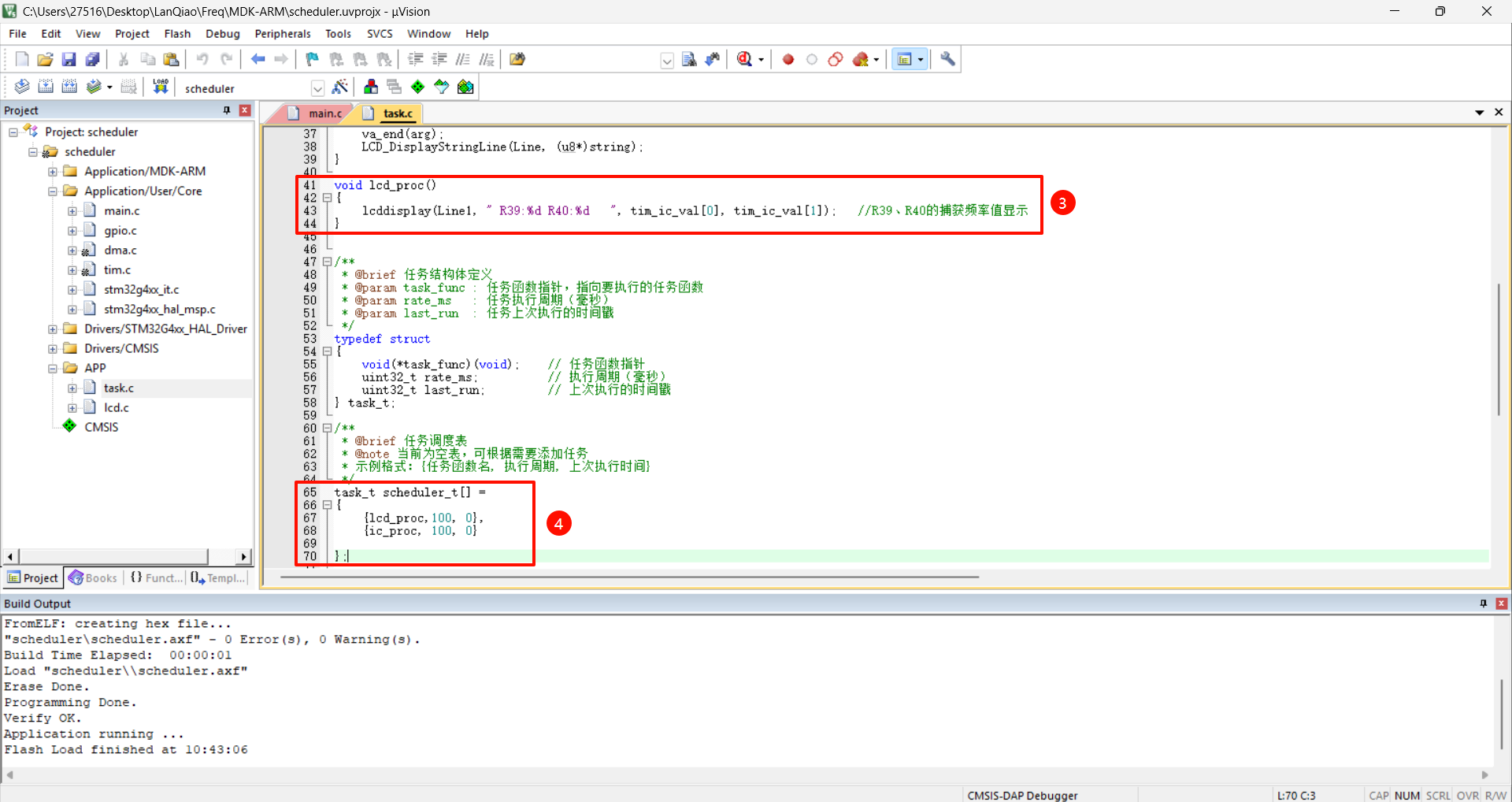
Task: Toggle the bookmark flag icon
Action: [x=312, y=59]
